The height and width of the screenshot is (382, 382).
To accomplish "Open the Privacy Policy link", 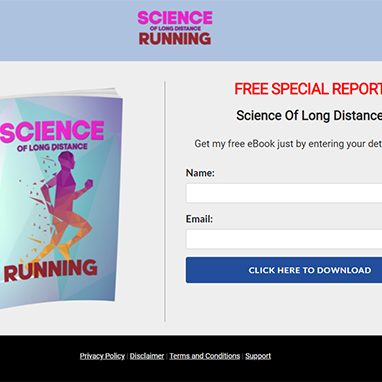I will [102, 356].
